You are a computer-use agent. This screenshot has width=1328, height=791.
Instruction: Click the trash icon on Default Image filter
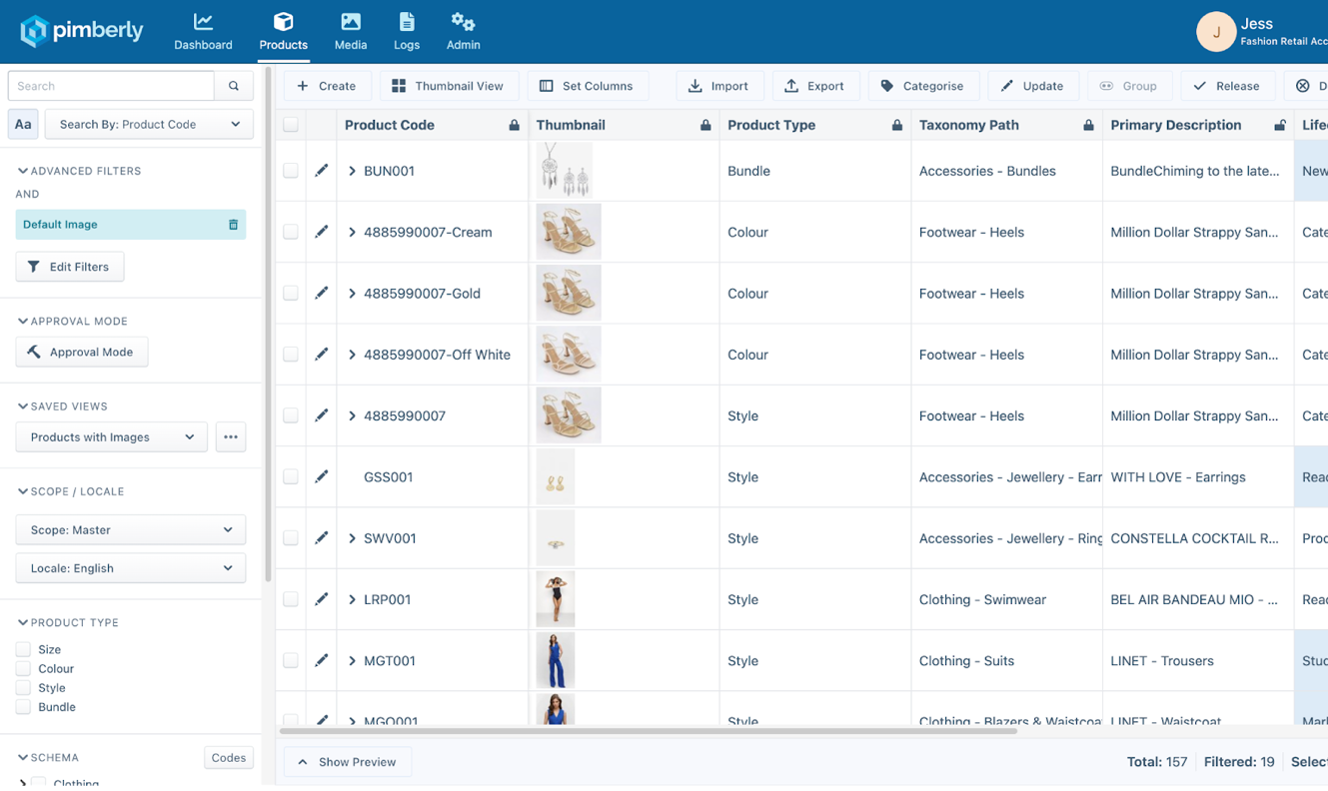tap(233, 224)
